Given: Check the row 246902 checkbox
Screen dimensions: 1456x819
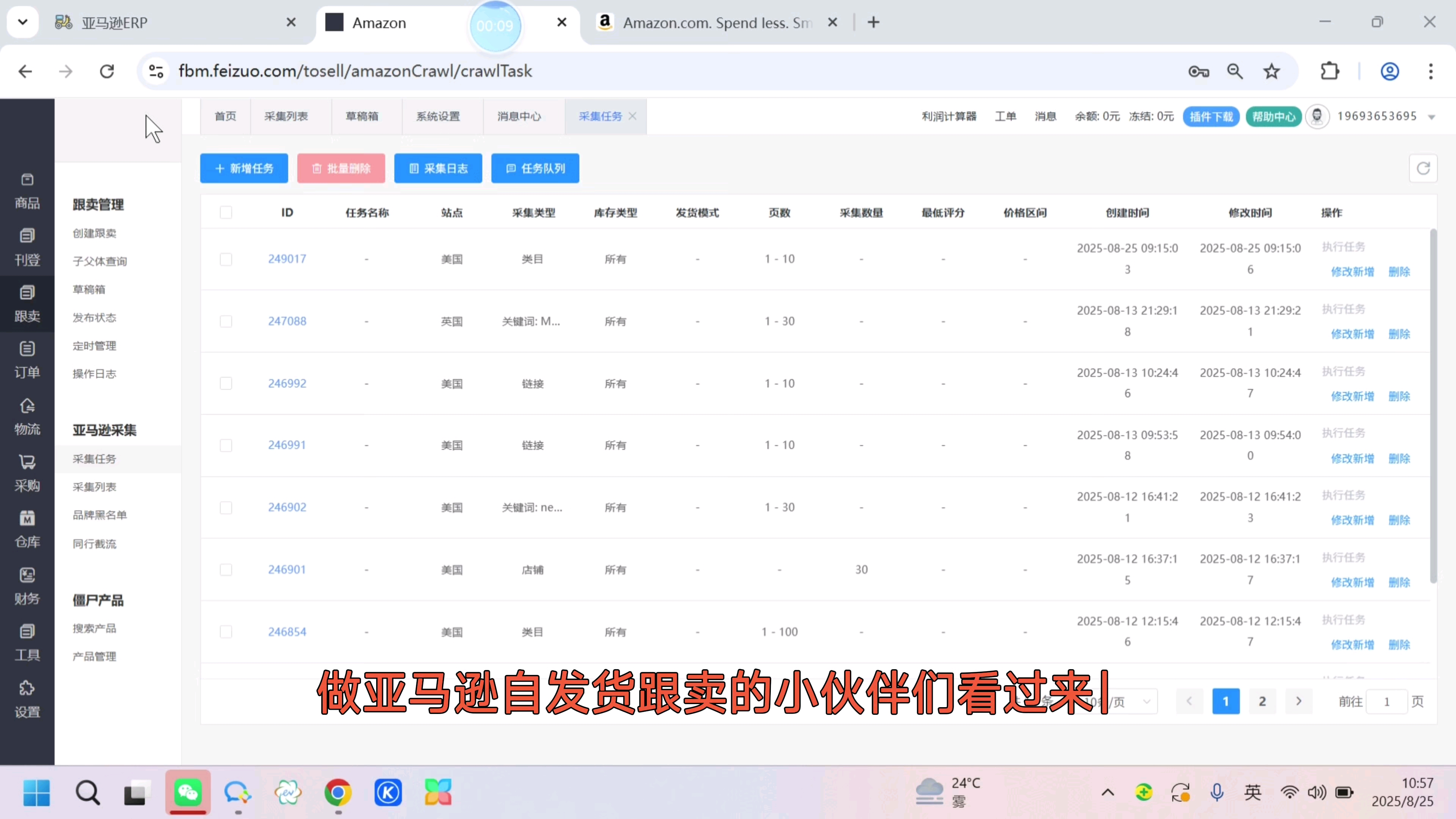Looking at the screenshot, I should (226, 508).
